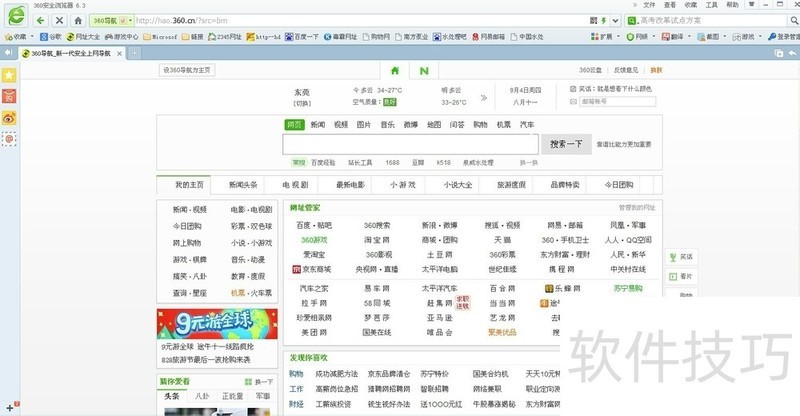Image resolution: width=800 pixels, height=416 pixels.
Task: Click the skin shirt icon in title bar
Action: click(752, 4)
